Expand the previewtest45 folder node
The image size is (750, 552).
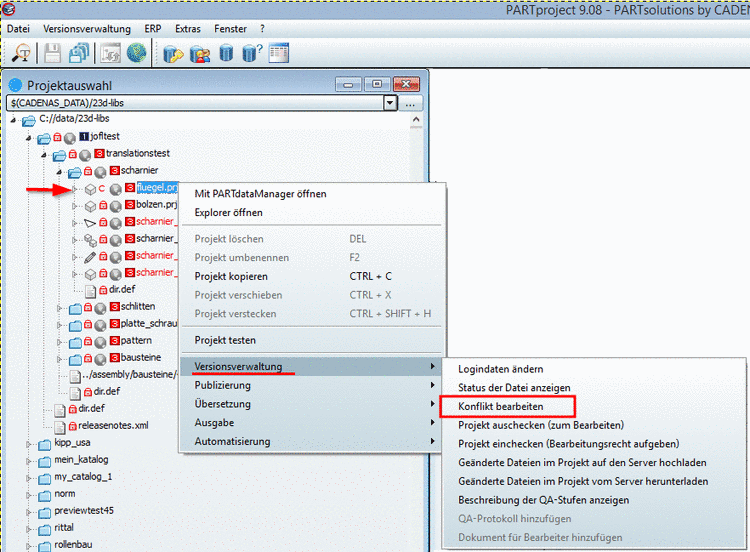point(29,513)
